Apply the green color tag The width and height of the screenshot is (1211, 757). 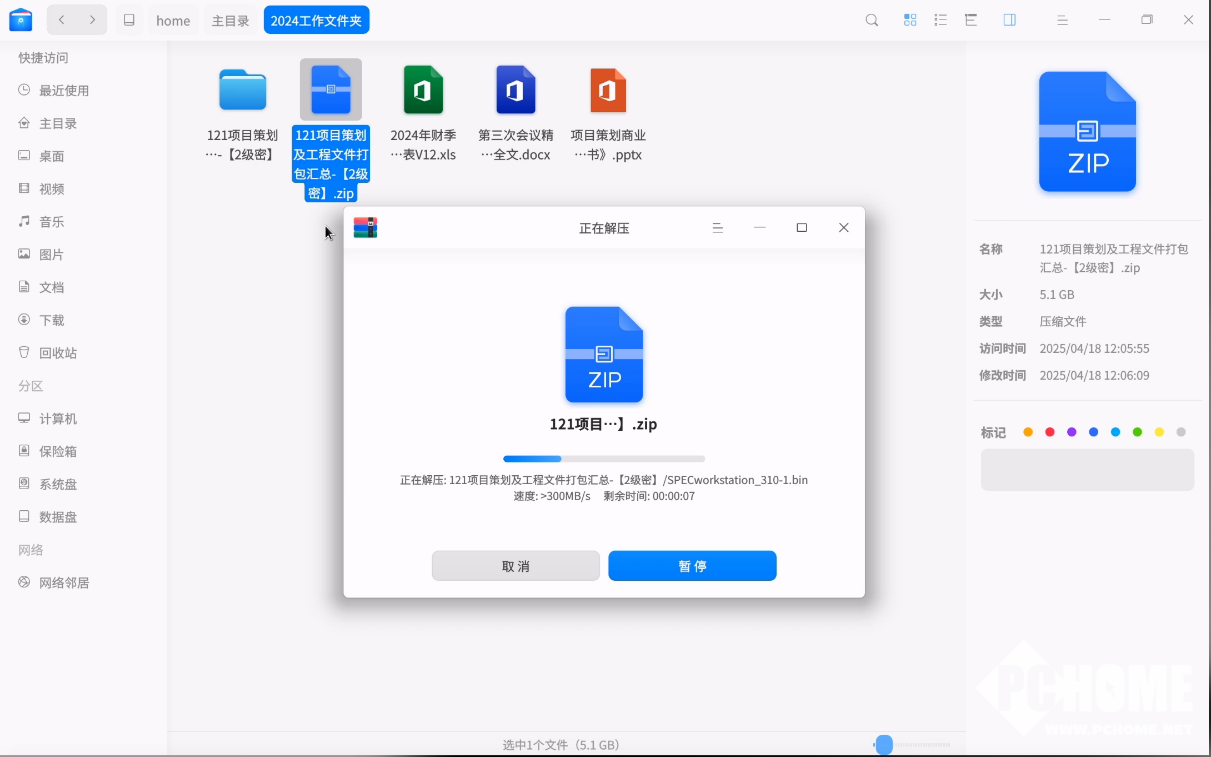click(x=1137, y=432)
